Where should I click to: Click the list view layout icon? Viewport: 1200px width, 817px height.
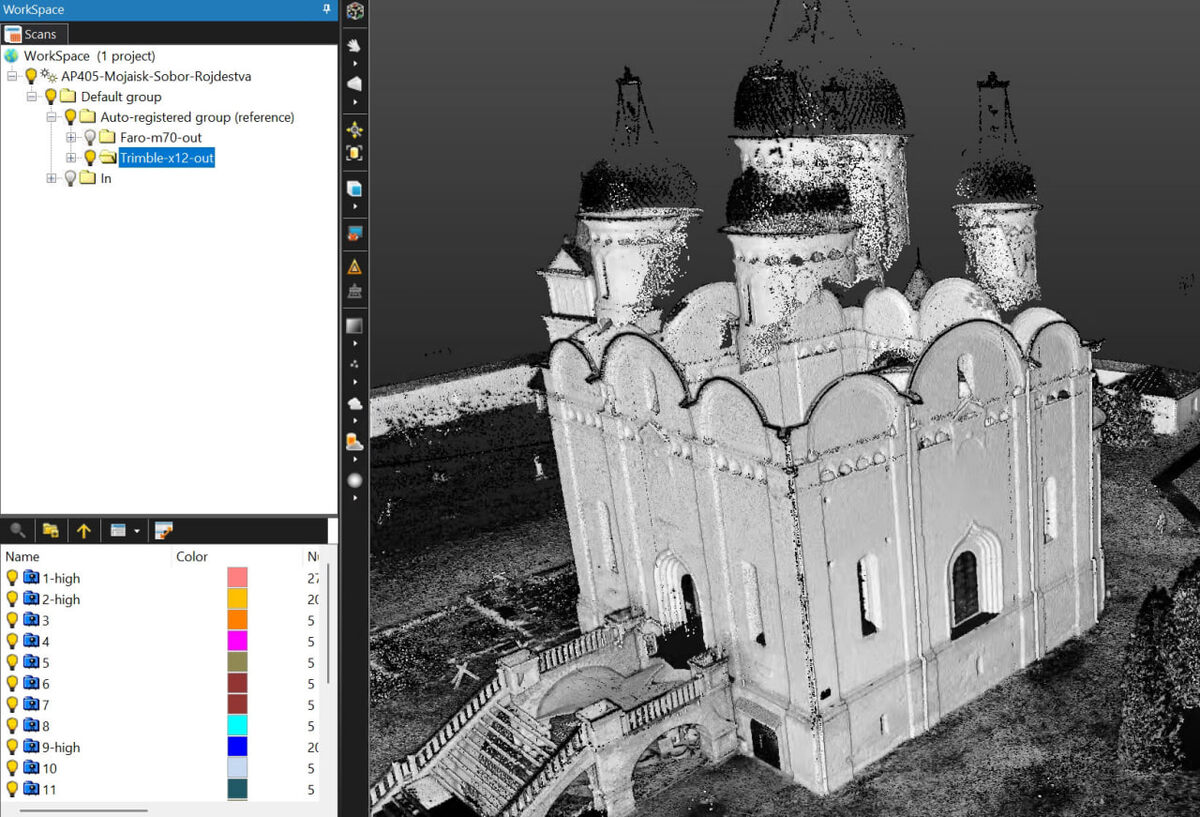point(119,530)
